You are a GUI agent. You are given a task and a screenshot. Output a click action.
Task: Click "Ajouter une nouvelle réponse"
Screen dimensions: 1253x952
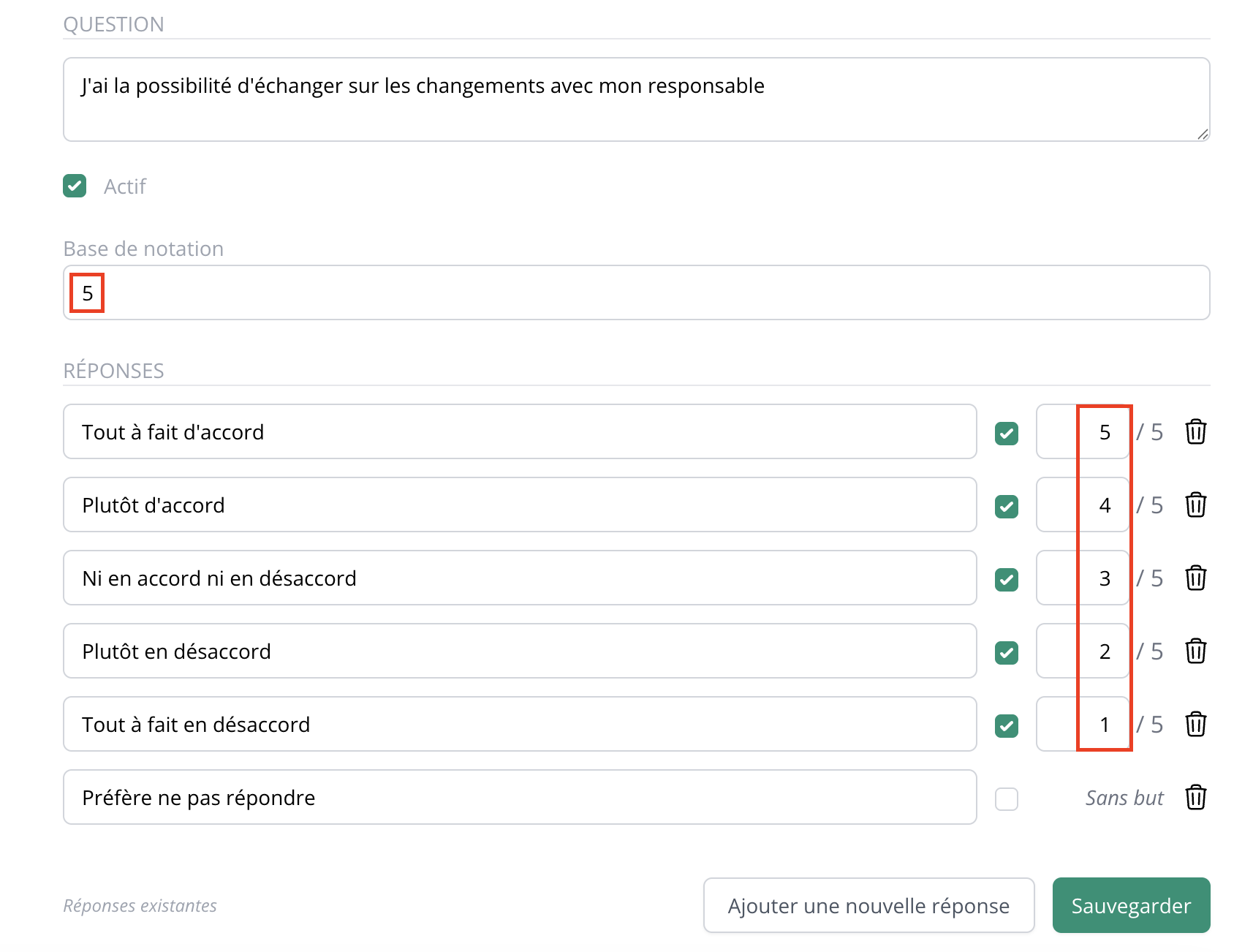[868, 905]
